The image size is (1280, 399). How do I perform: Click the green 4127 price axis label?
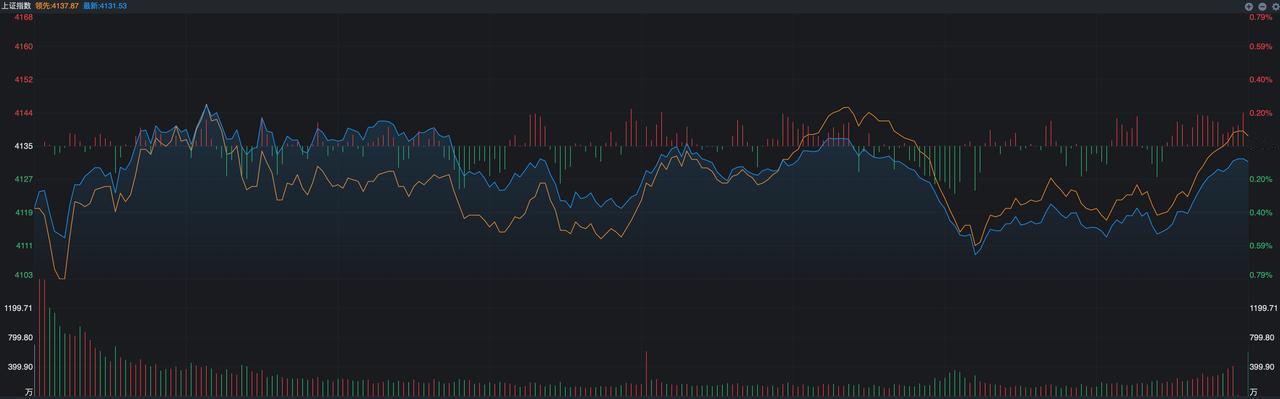tap(24, 179)
